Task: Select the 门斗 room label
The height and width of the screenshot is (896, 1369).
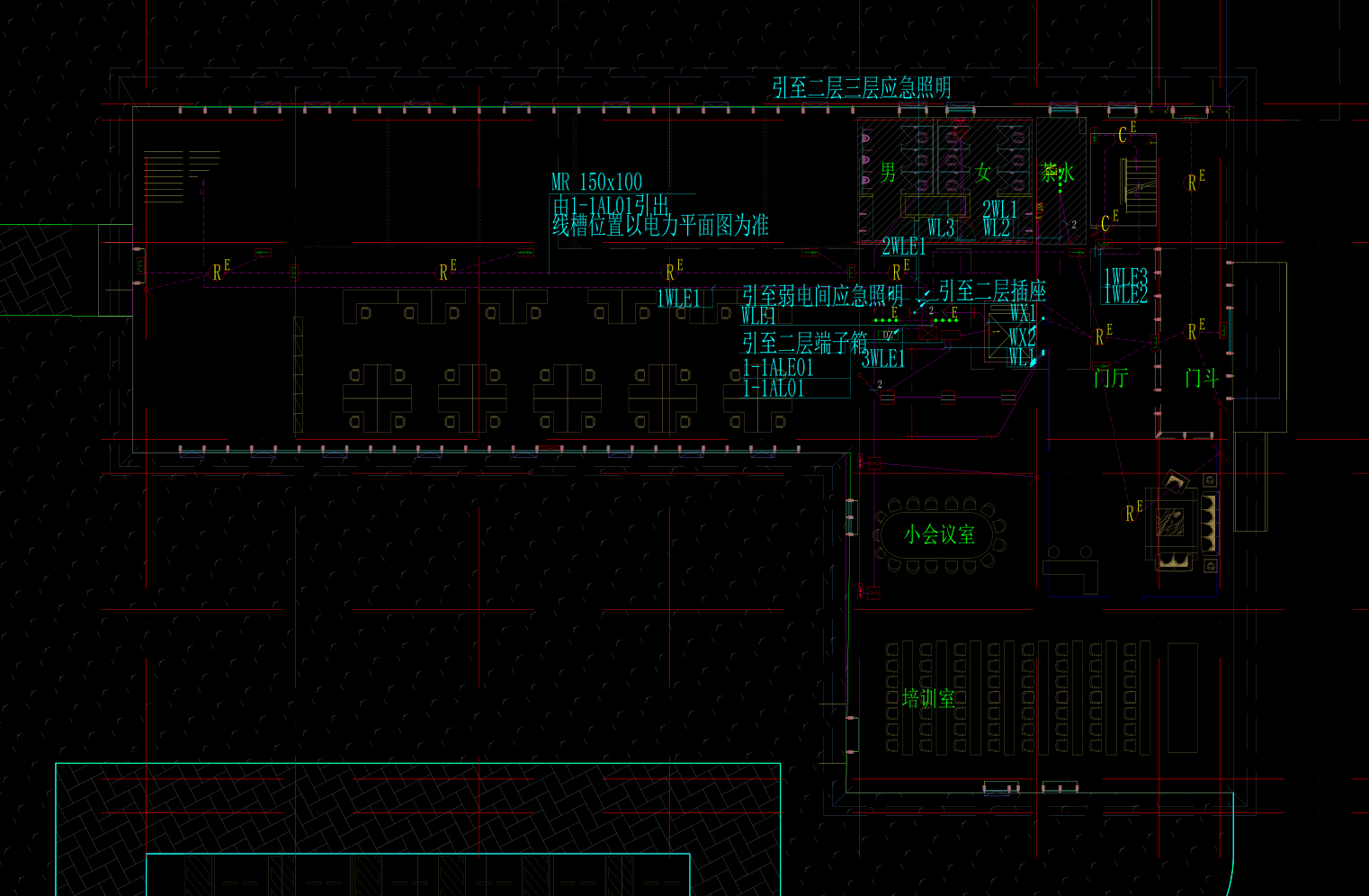Action: (1201, 379)
